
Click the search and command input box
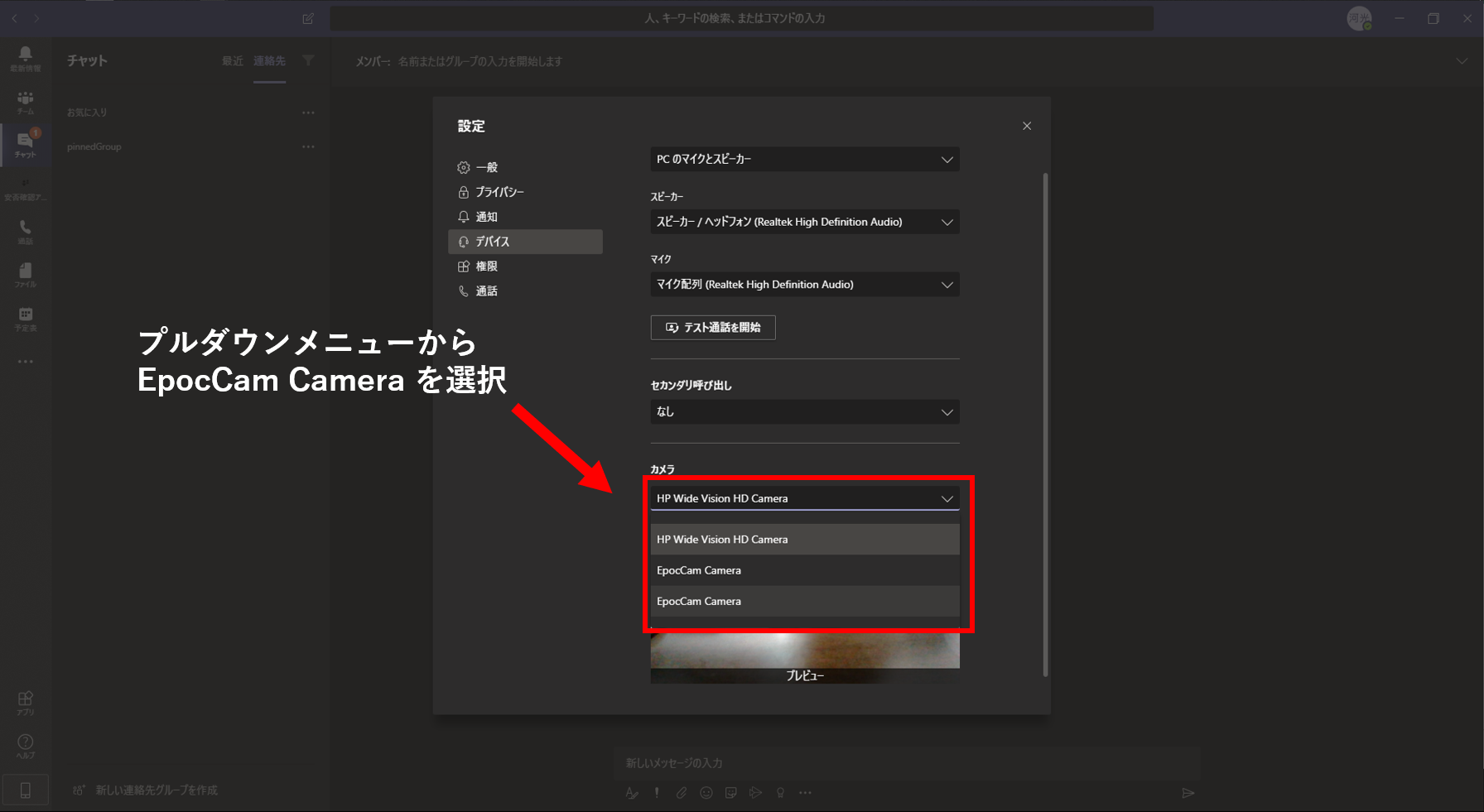coord(741,18)
